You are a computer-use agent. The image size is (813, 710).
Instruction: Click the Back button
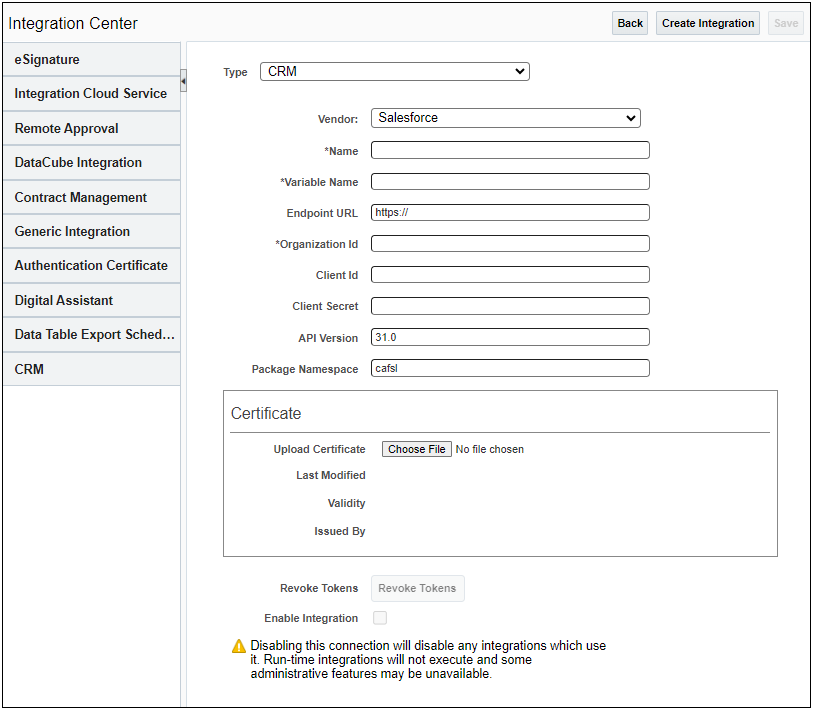tap(629, 22)
